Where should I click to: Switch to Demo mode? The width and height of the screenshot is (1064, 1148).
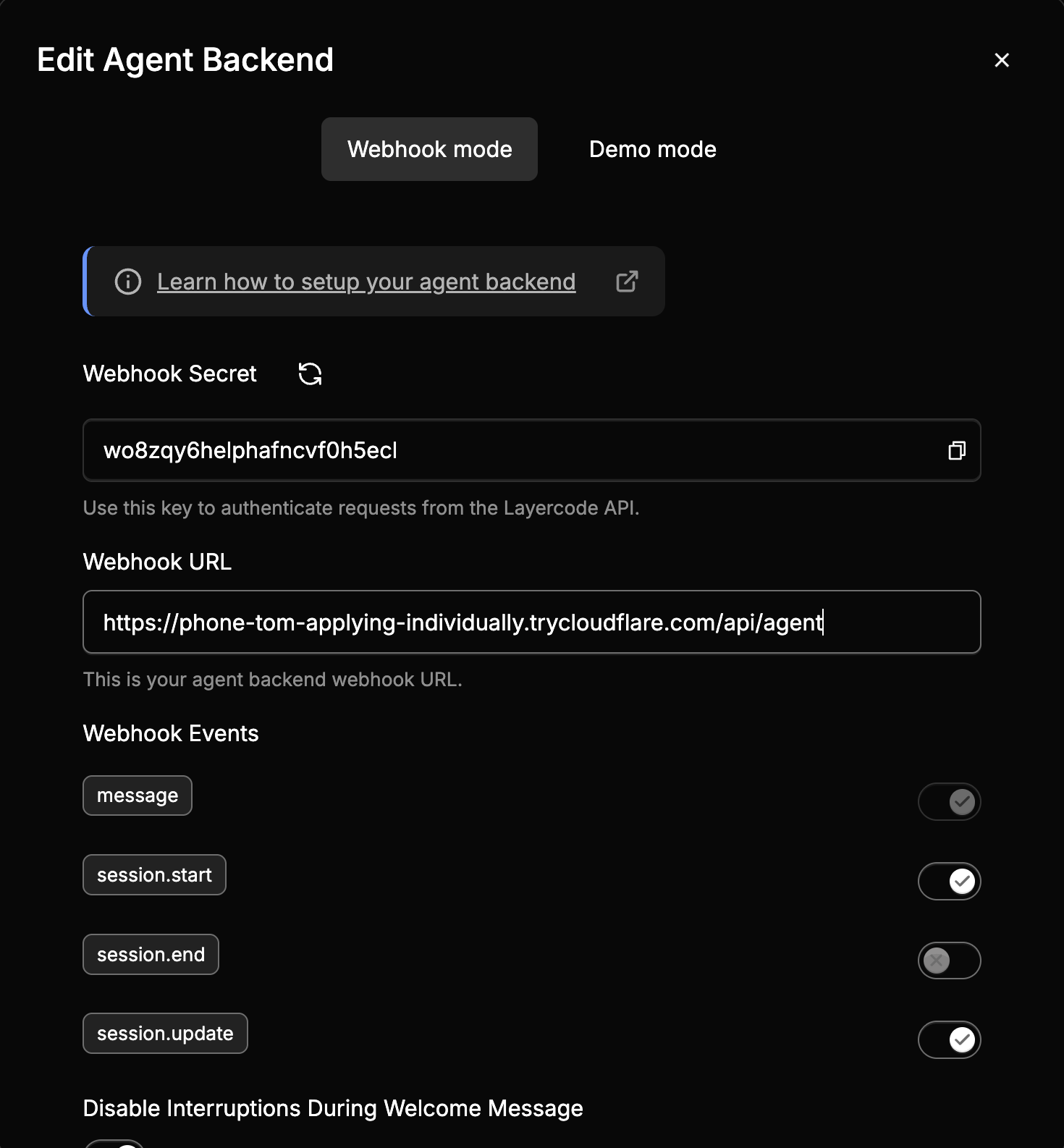pos(651,149)
